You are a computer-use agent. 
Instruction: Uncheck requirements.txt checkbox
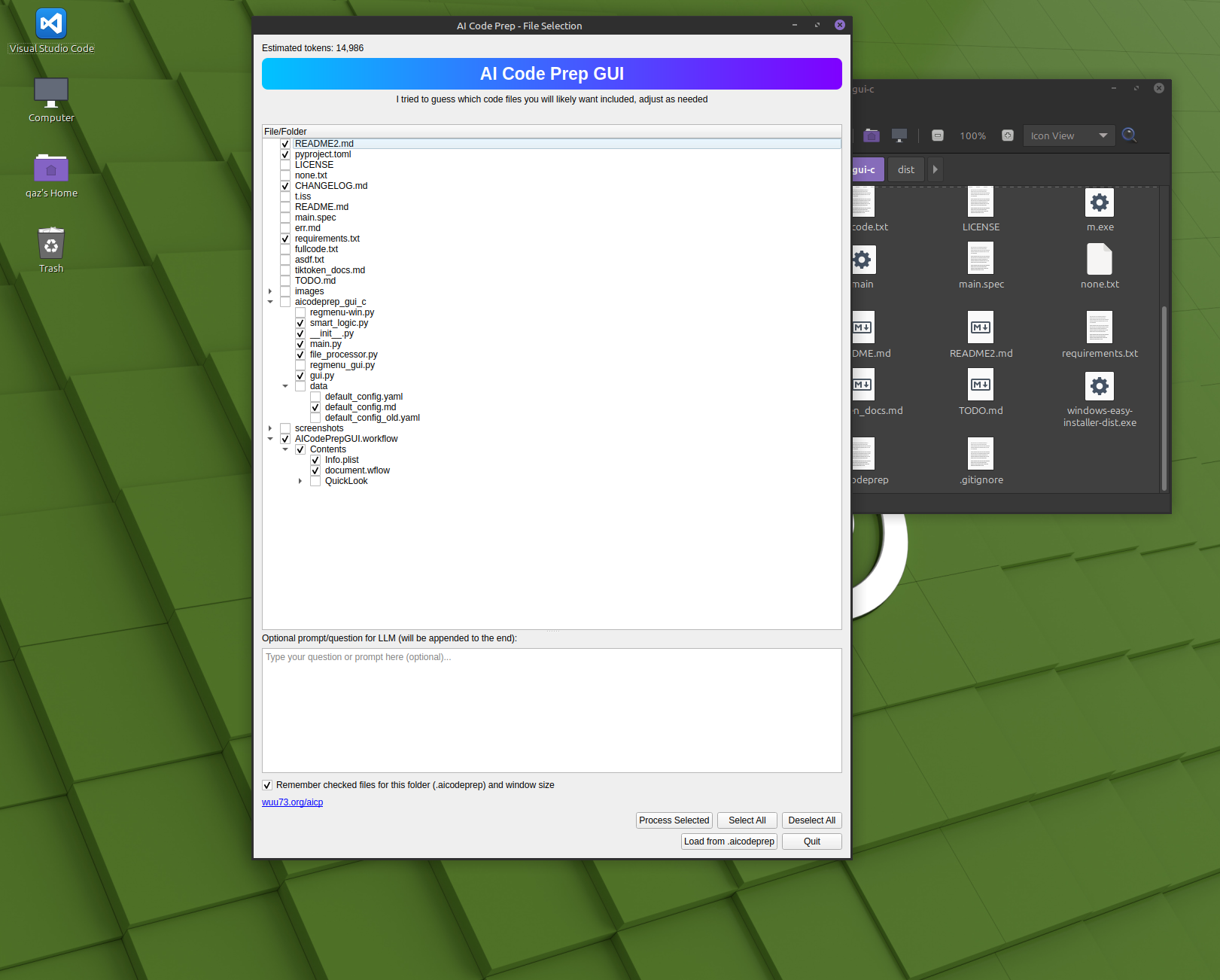click(x=285, y=239)
